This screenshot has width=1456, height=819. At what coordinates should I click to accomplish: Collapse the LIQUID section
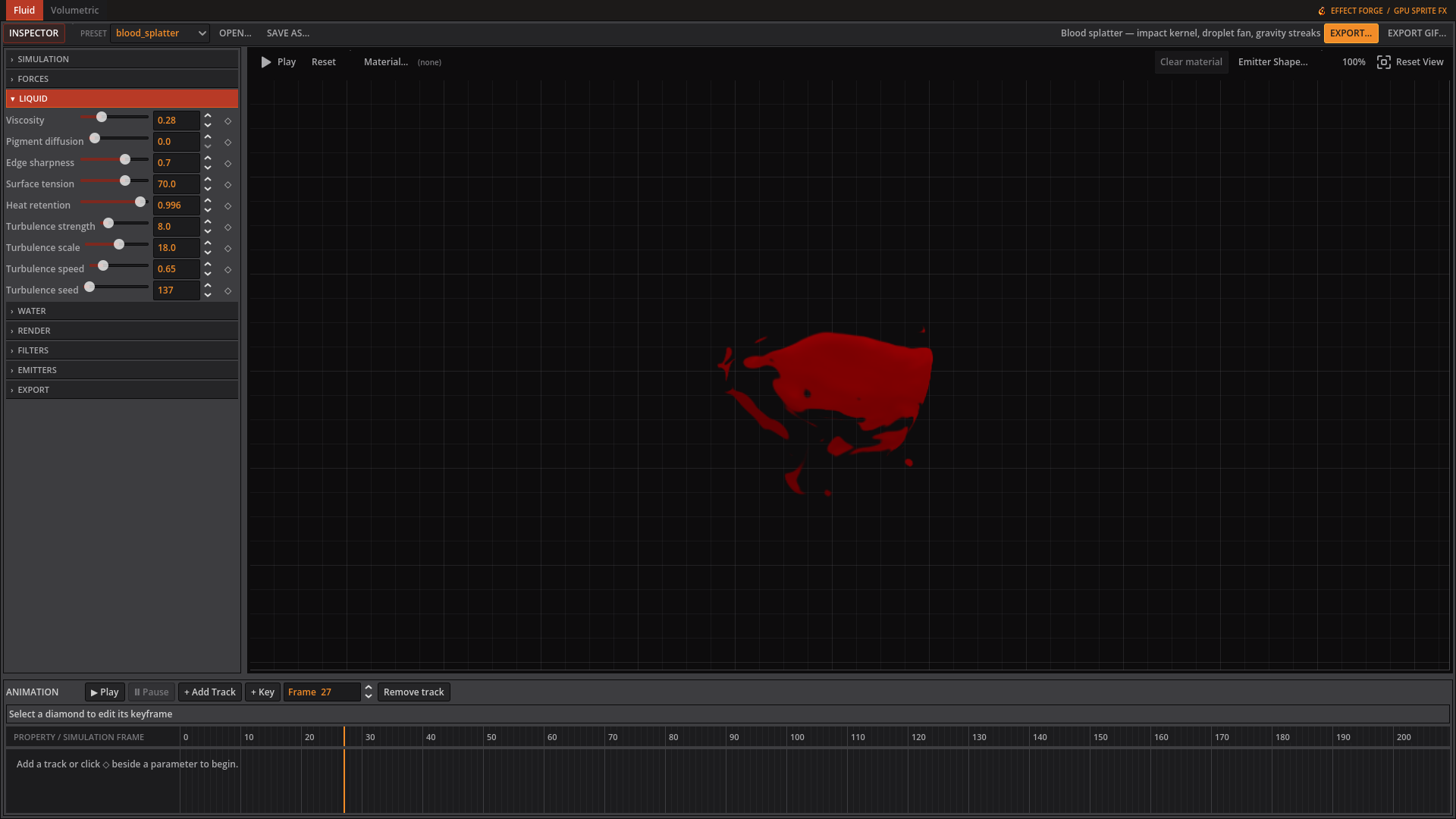pyautogui.click(x=122, y=99)
